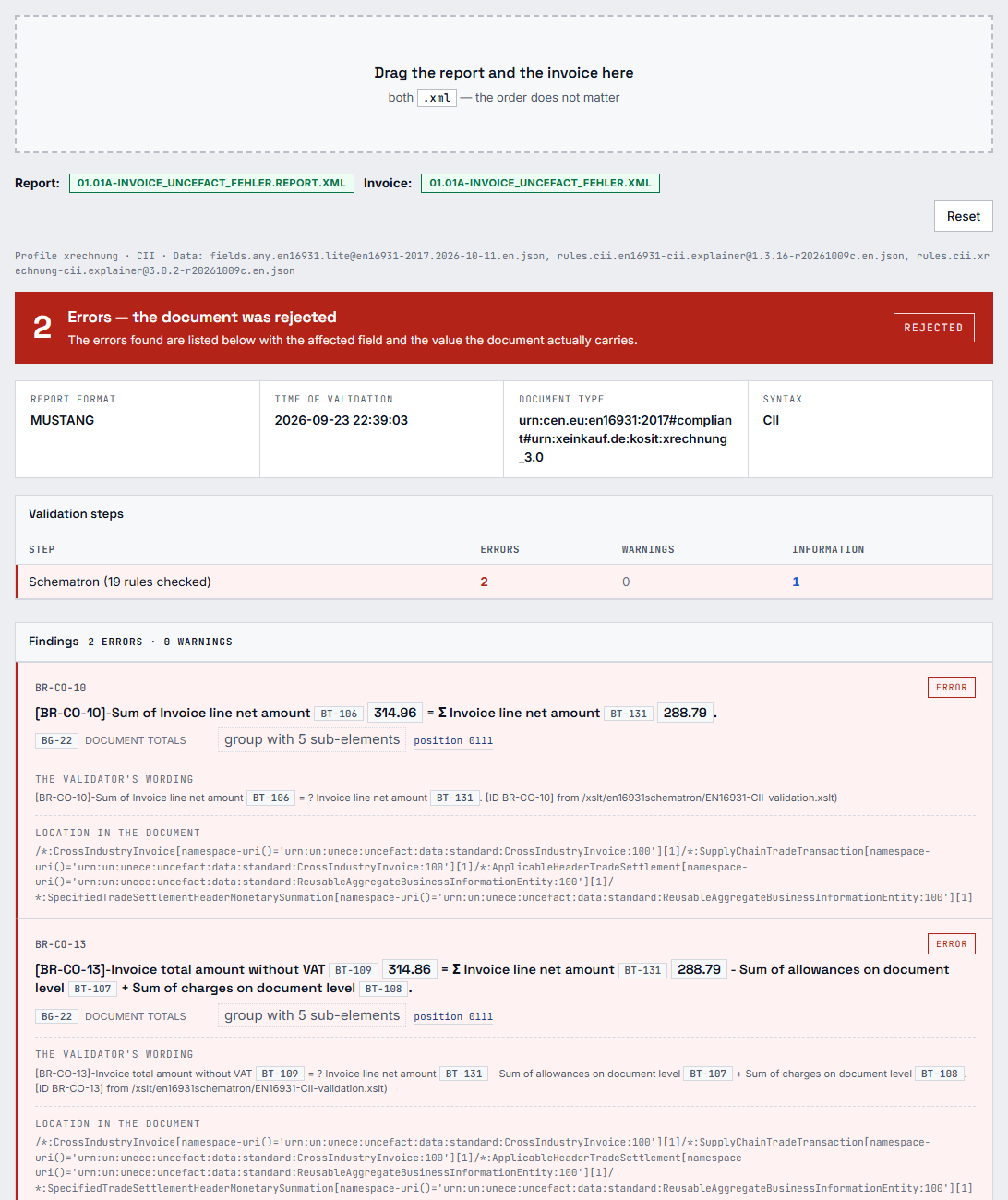
Task: Click the BT-108 chip in BR-CO-13 validator's wording
Action: (939, 1074)
